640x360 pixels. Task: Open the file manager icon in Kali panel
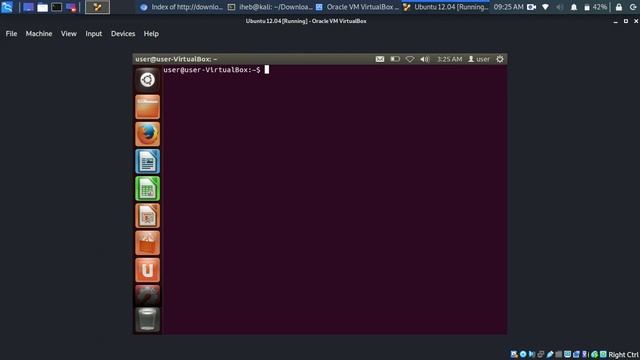(x=42, y=7)
